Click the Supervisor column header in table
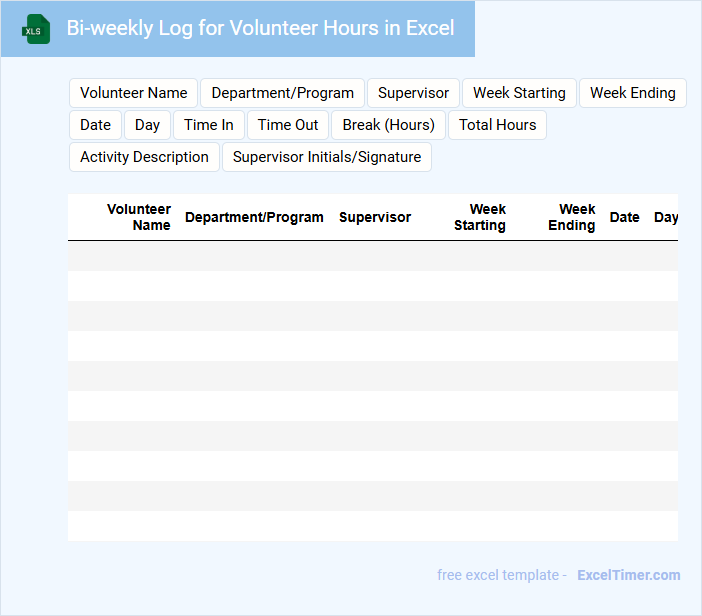702x616 pixels. point(375,217)
